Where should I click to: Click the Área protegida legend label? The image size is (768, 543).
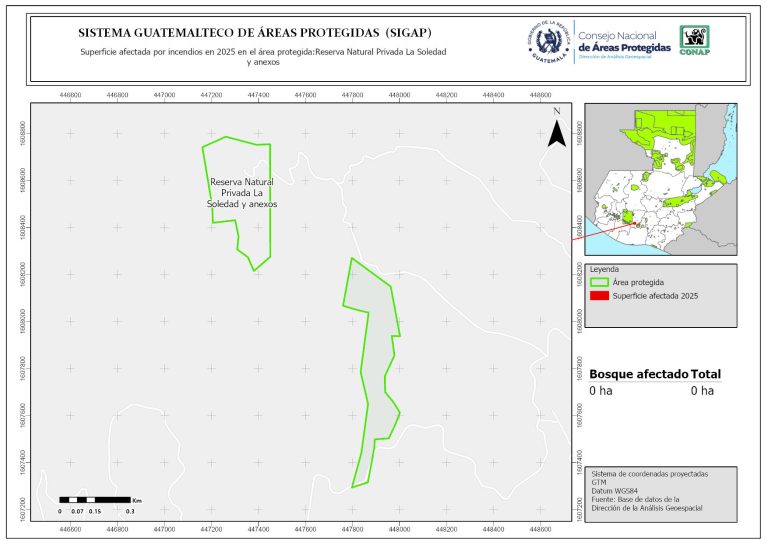(x=639, y=283)
